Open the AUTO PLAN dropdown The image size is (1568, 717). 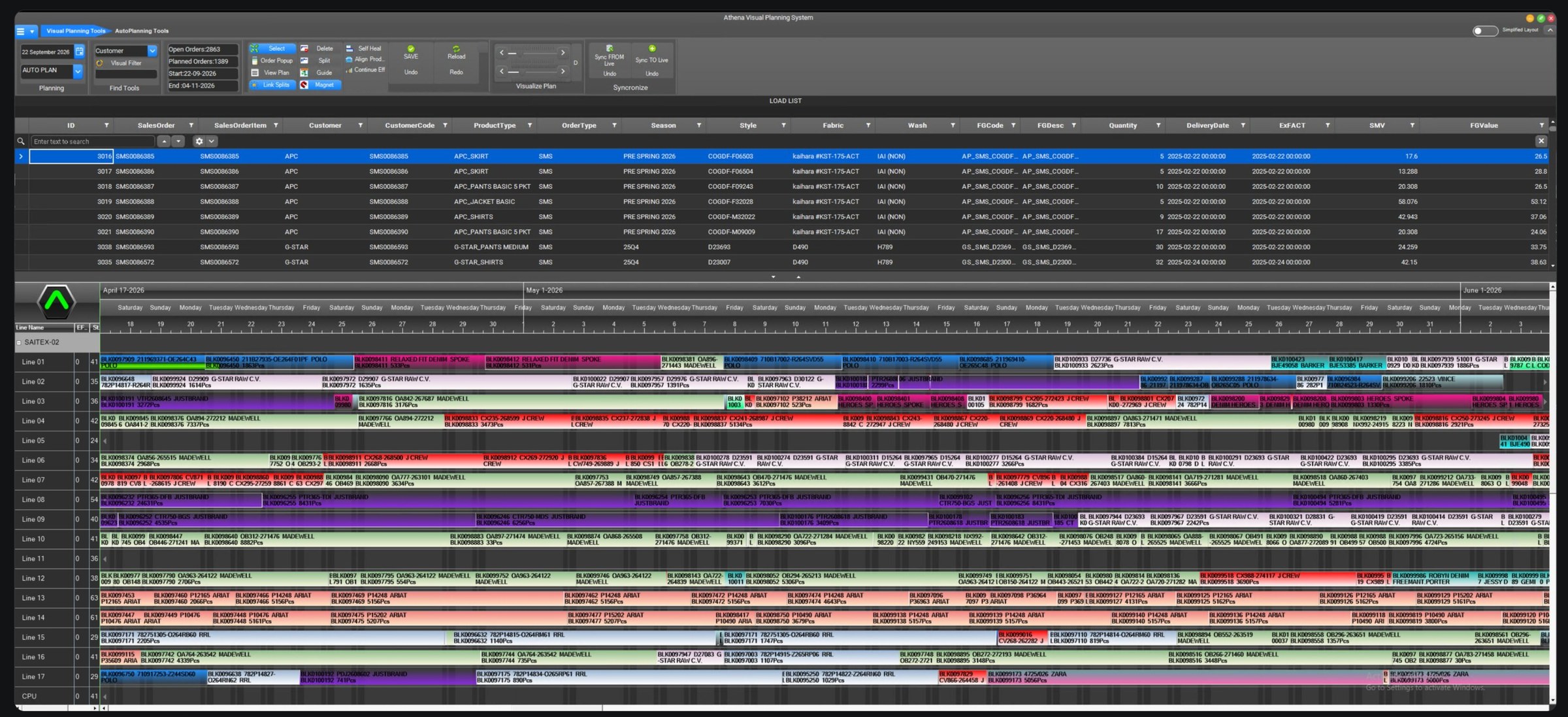click(78, 71)
